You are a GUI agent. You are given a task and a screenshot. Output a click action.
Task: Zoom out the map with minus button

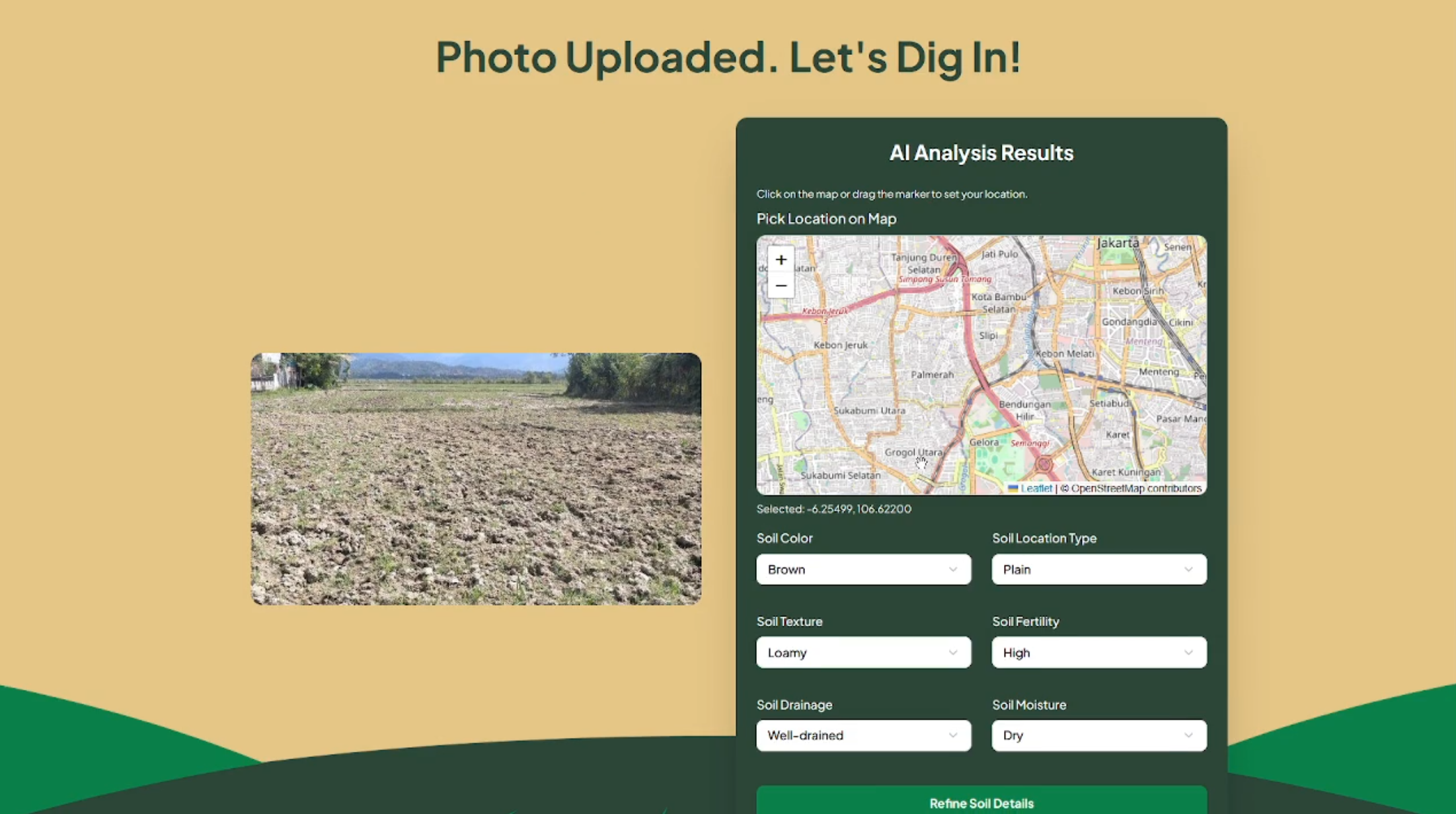(781, 286)
